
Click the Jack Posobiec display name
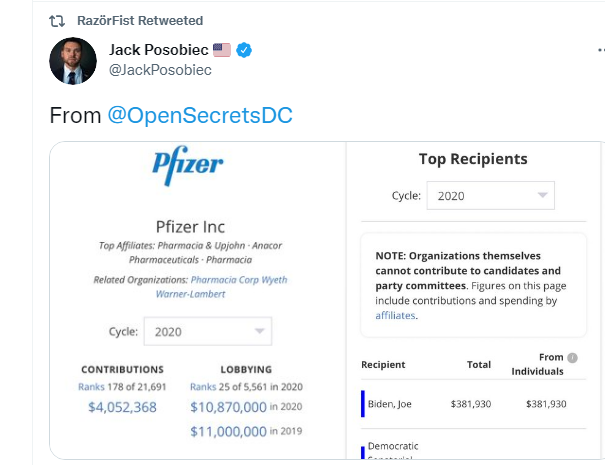(159, 50)
